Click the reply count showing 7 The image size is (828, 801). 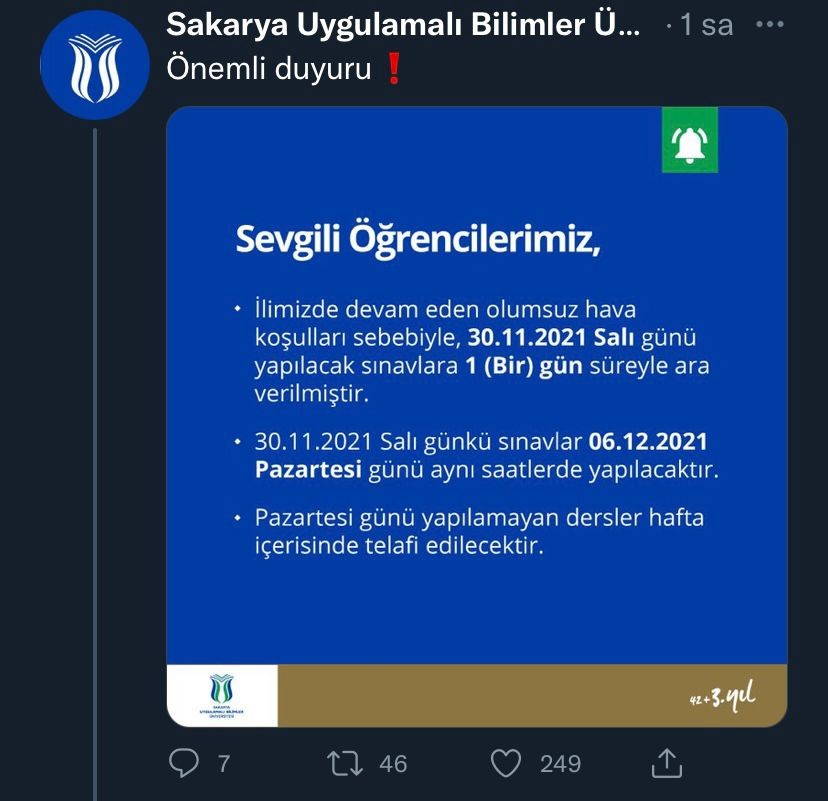222,763
